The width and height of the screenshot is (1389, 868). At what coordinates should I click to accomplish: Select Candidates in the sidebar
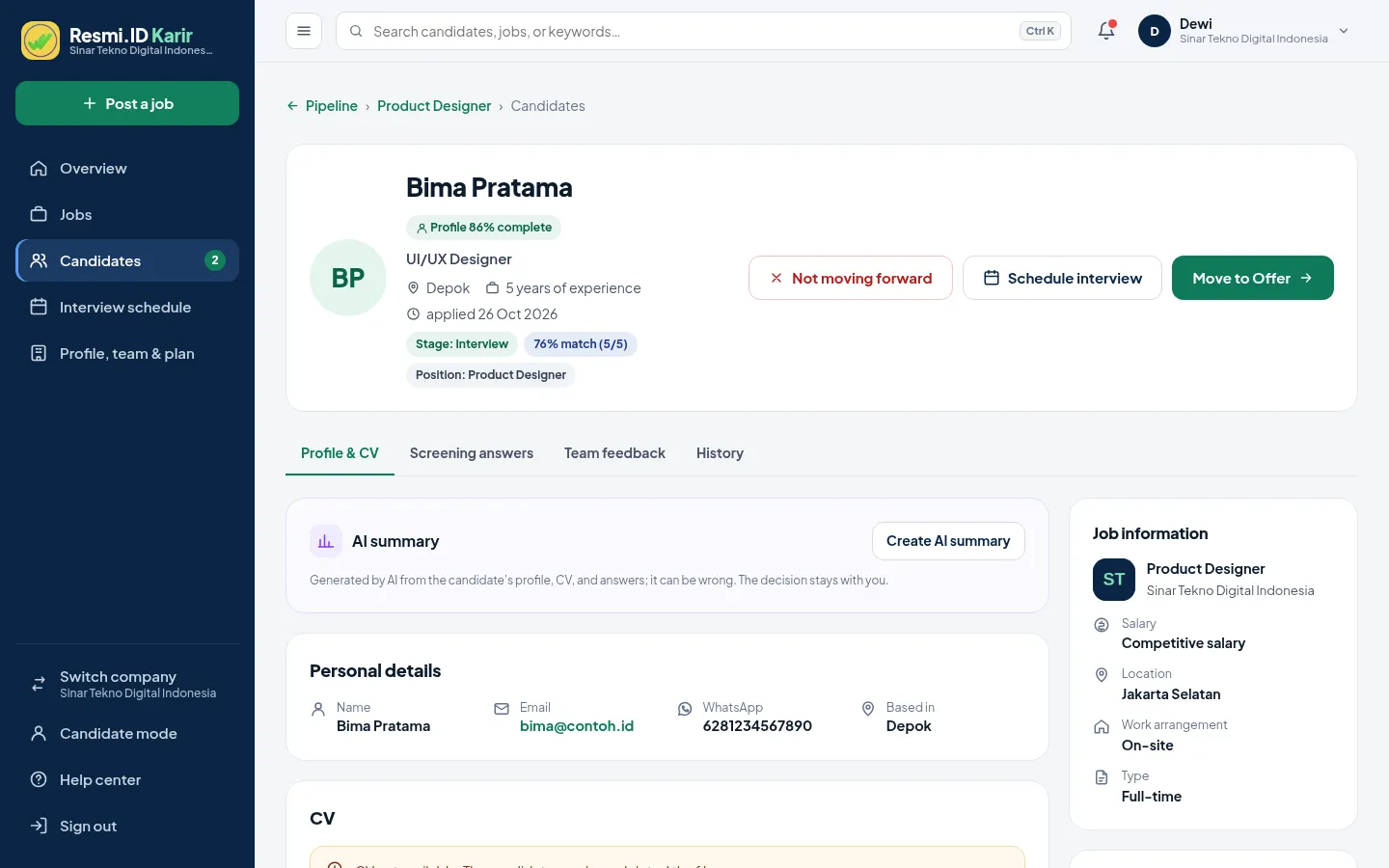click(x=127, y=261)
